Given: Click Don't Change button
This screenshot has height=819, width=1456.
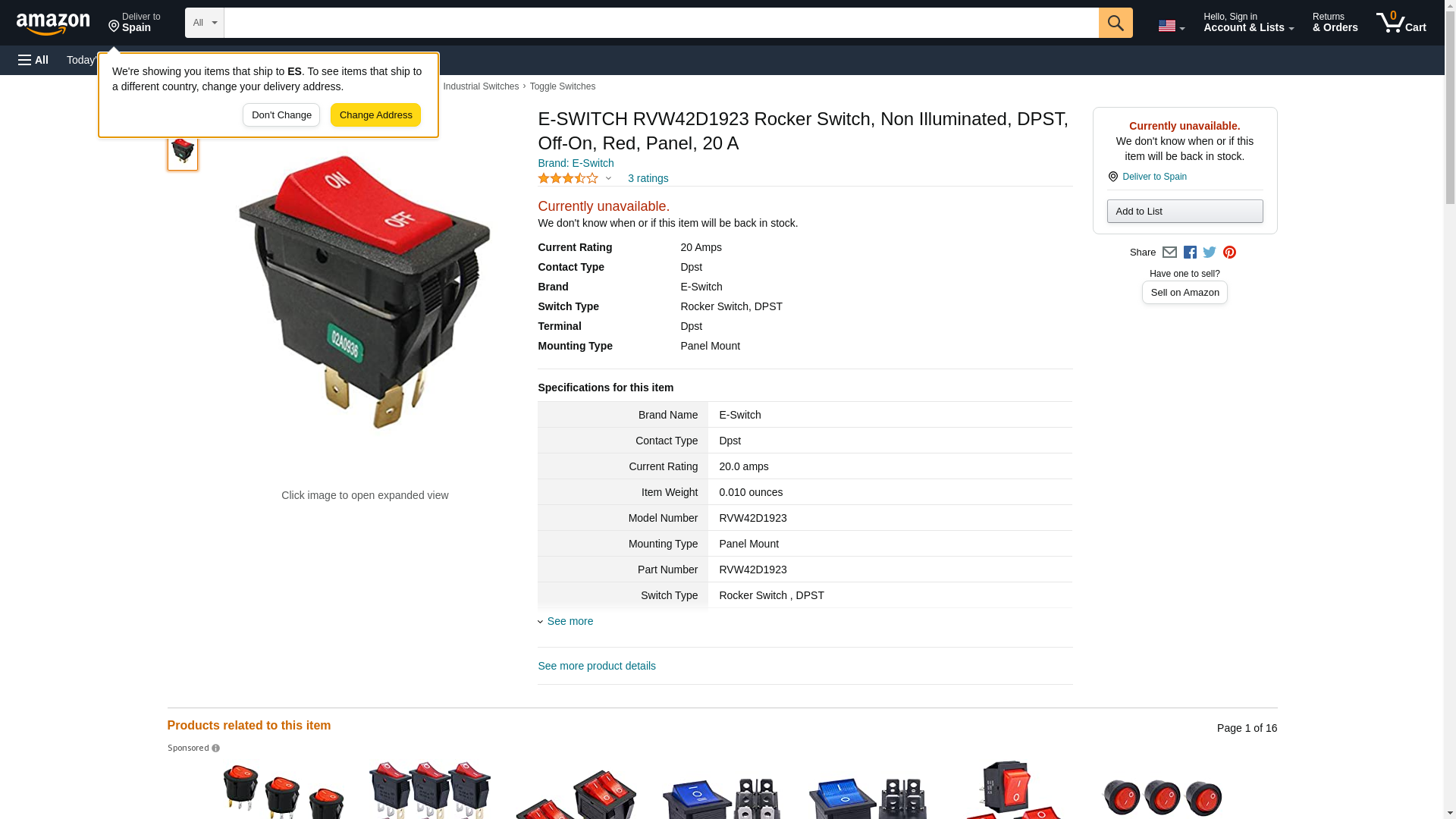Looking at the screenshot, I should 281,115.
